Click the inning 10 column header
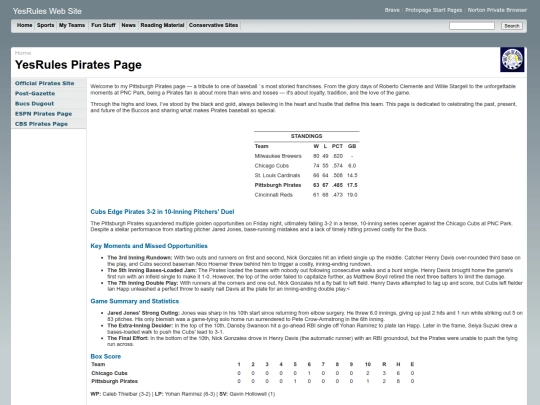540x405 pixels. click(x=368, y=364)
